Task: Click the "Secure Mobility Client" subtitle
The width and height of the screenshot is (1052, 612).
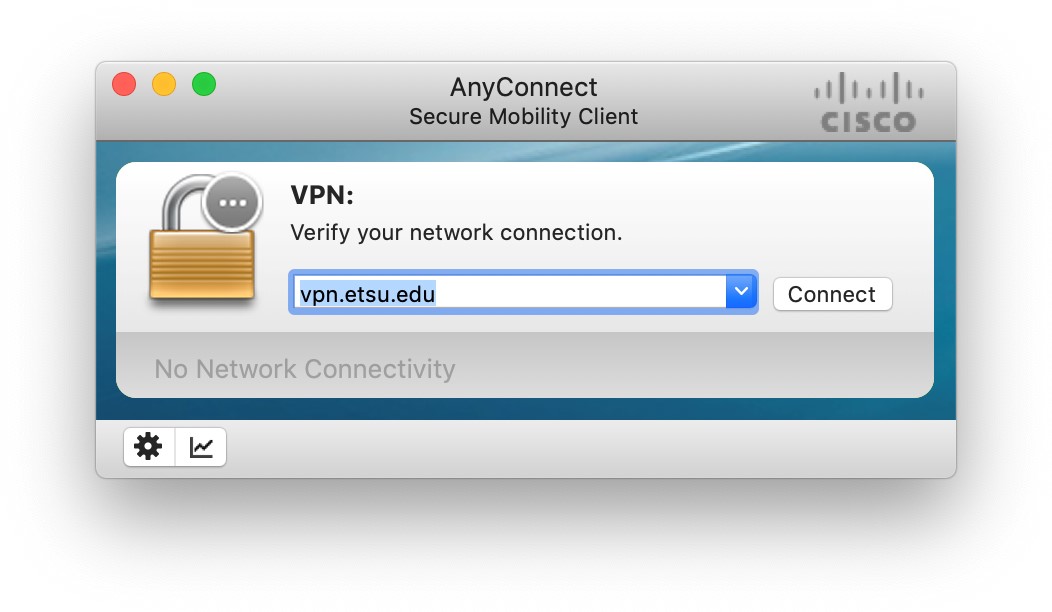Action: tap(524, 116)
